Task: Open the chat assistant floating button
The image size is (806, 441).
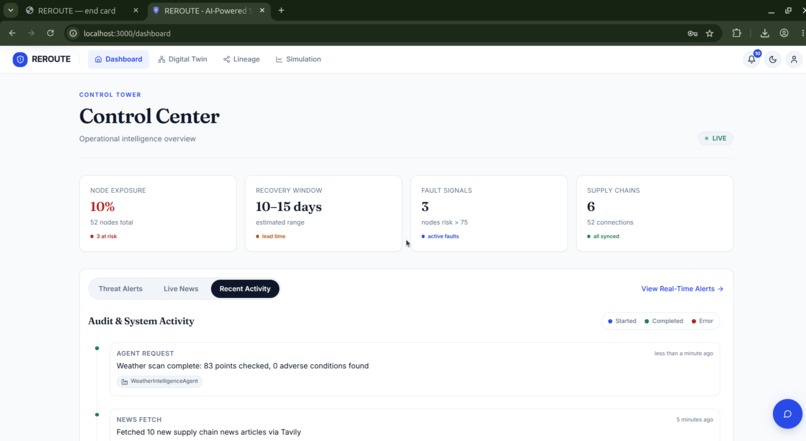Action: coord(787,414)
